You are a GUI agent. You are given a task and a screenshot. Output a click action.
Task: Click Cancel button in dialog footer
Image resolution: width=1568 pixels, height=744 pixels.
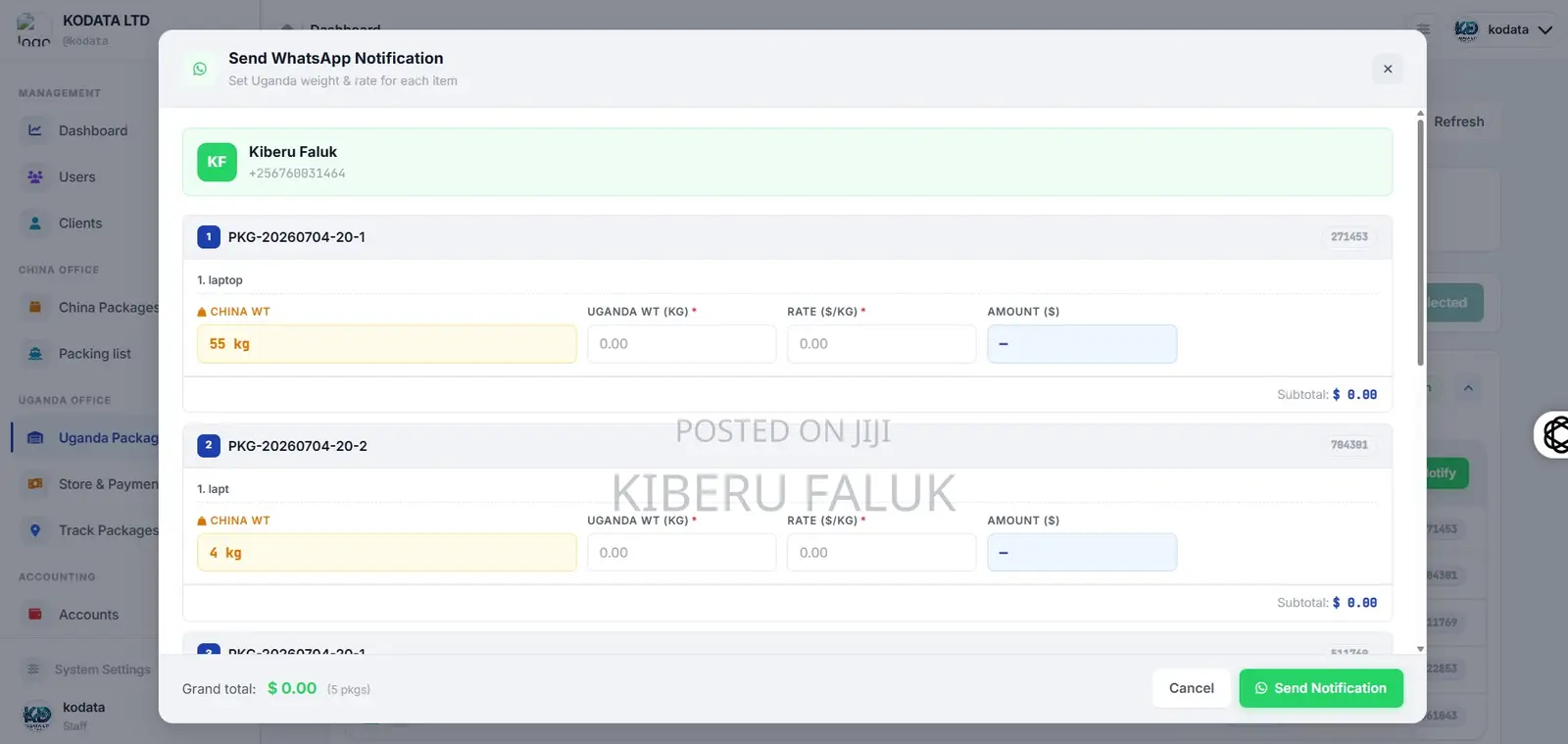[x=1192, y=688]
